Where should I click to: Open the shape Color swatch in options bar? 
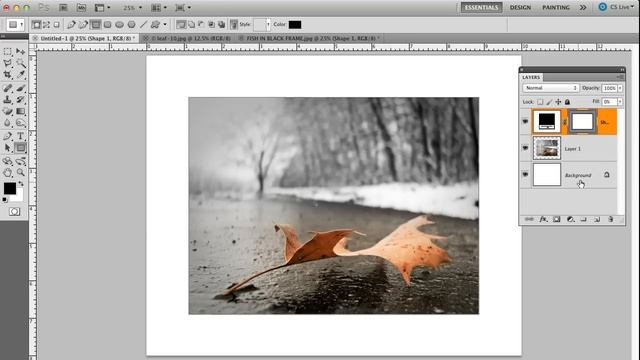point(295,24)
